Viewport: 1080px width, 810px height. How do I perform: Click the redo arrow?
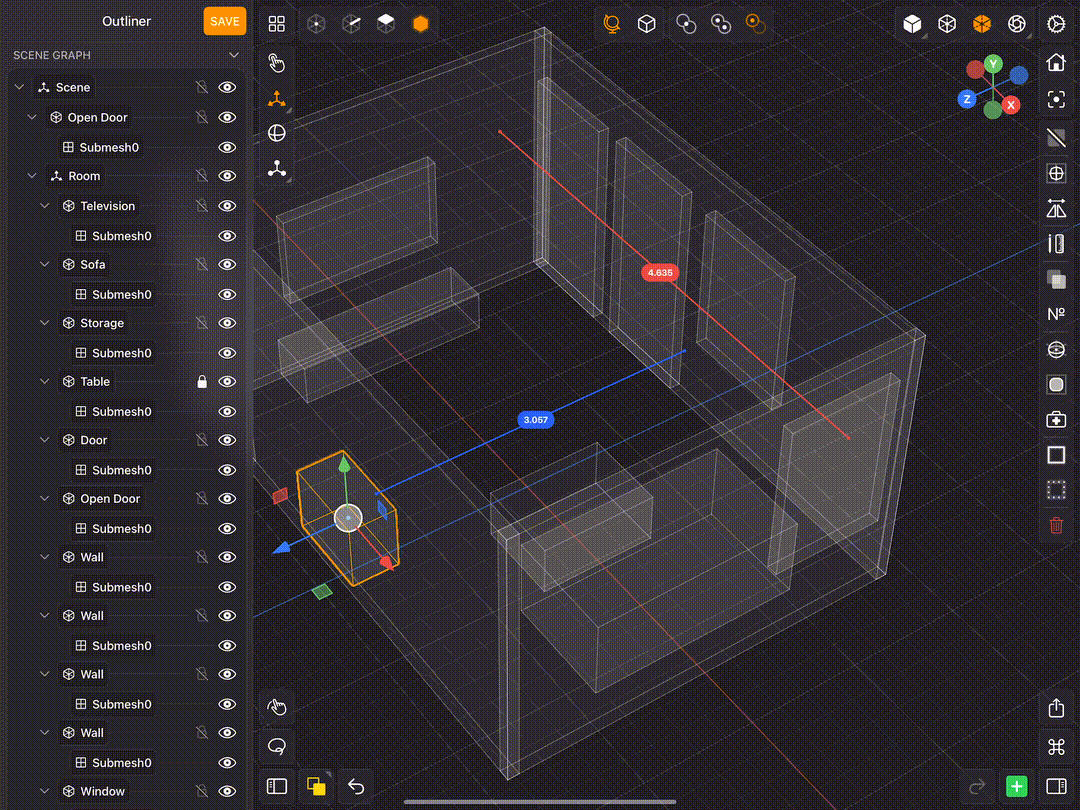pyautogui.click(x=977, y=786)
